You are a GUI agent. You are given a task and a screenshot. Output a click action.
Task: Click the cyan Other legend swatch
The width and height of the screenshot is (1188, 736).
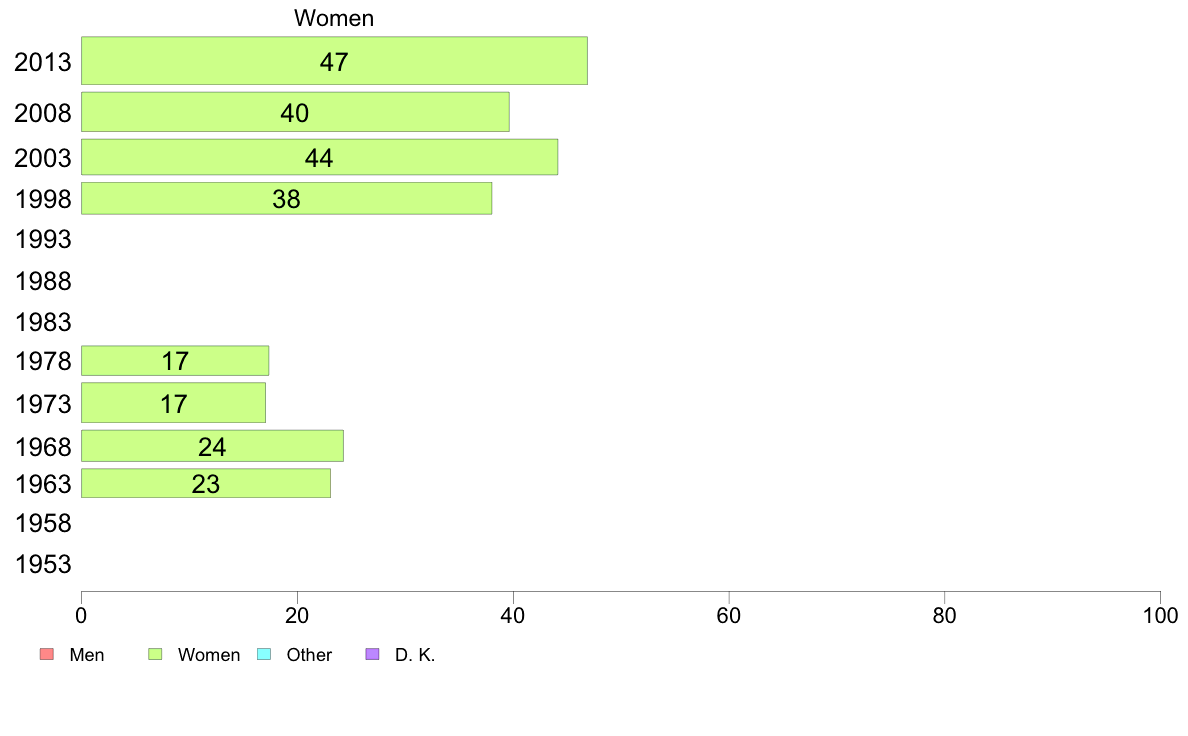point(264,654)
